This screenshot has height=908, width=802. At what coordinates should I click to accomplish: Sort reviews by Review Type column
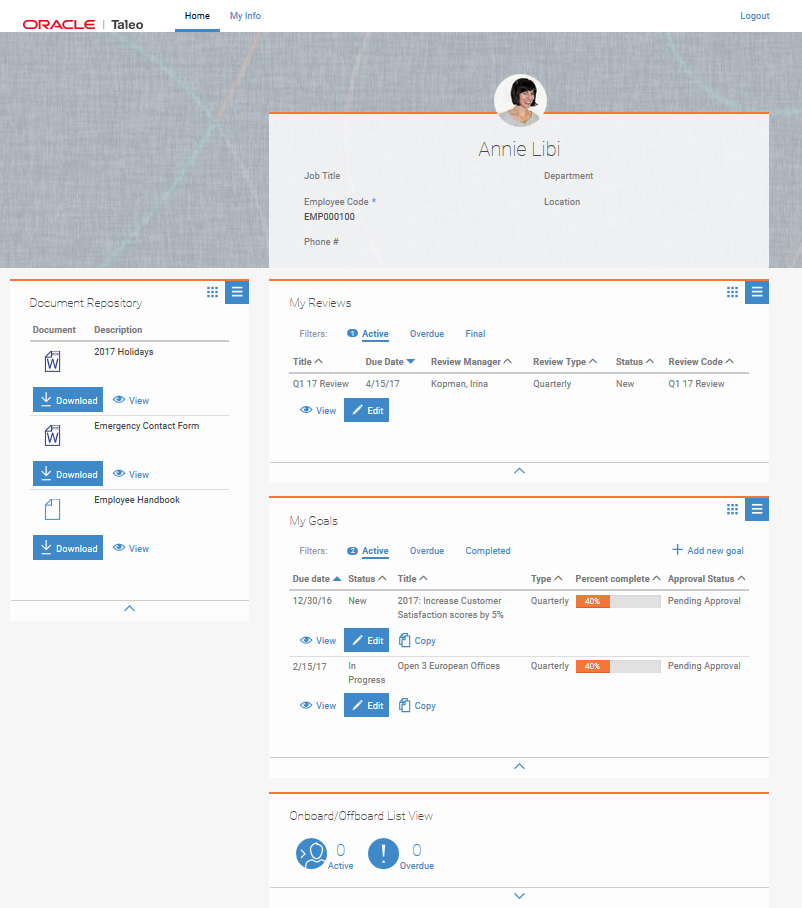pyautogui.click(x=565, y=361)
